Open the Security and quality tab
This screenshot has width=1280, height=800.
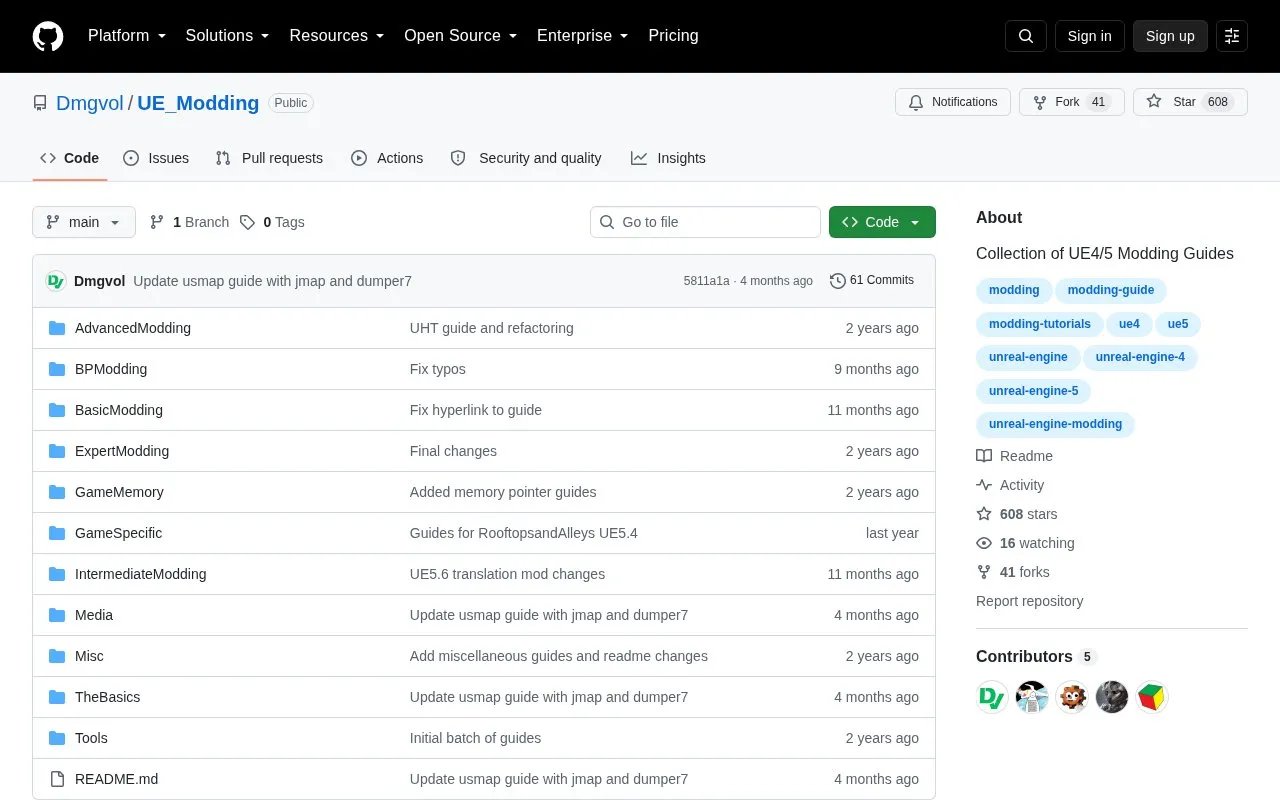pos(526,158)
